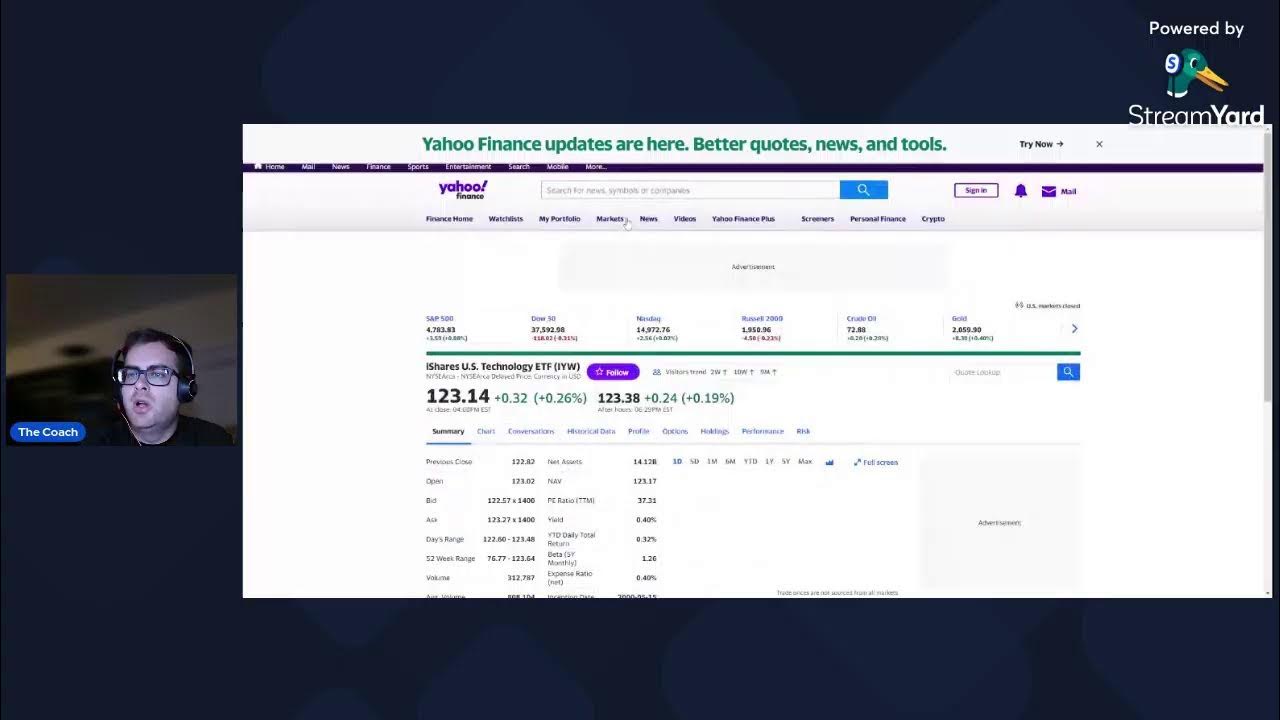1280x720 pixels.
Task: Click the Sign in button
Action: click(976, 190)
